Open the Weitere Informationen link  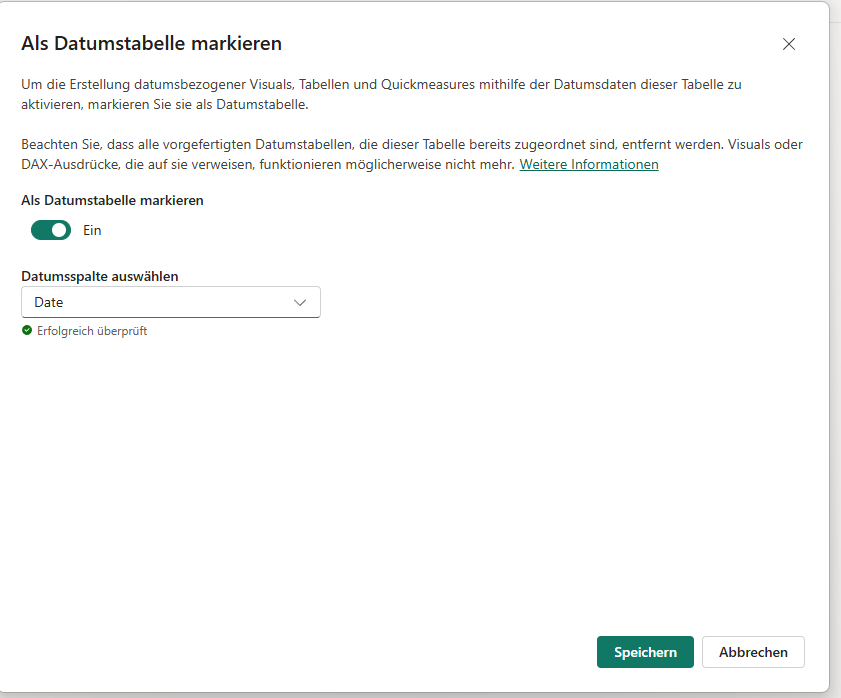click(x=588, y=164)
